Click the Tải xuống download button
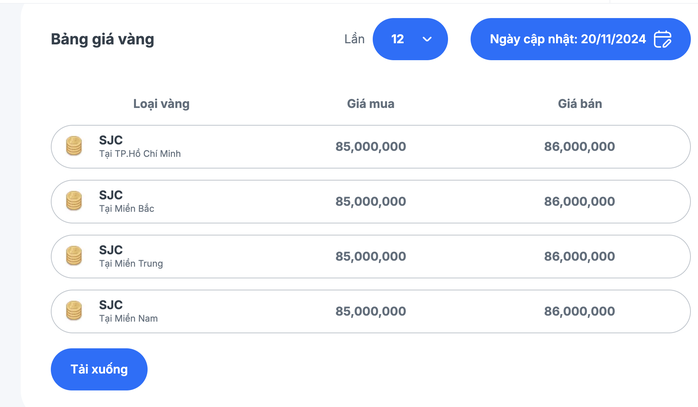 99,369
